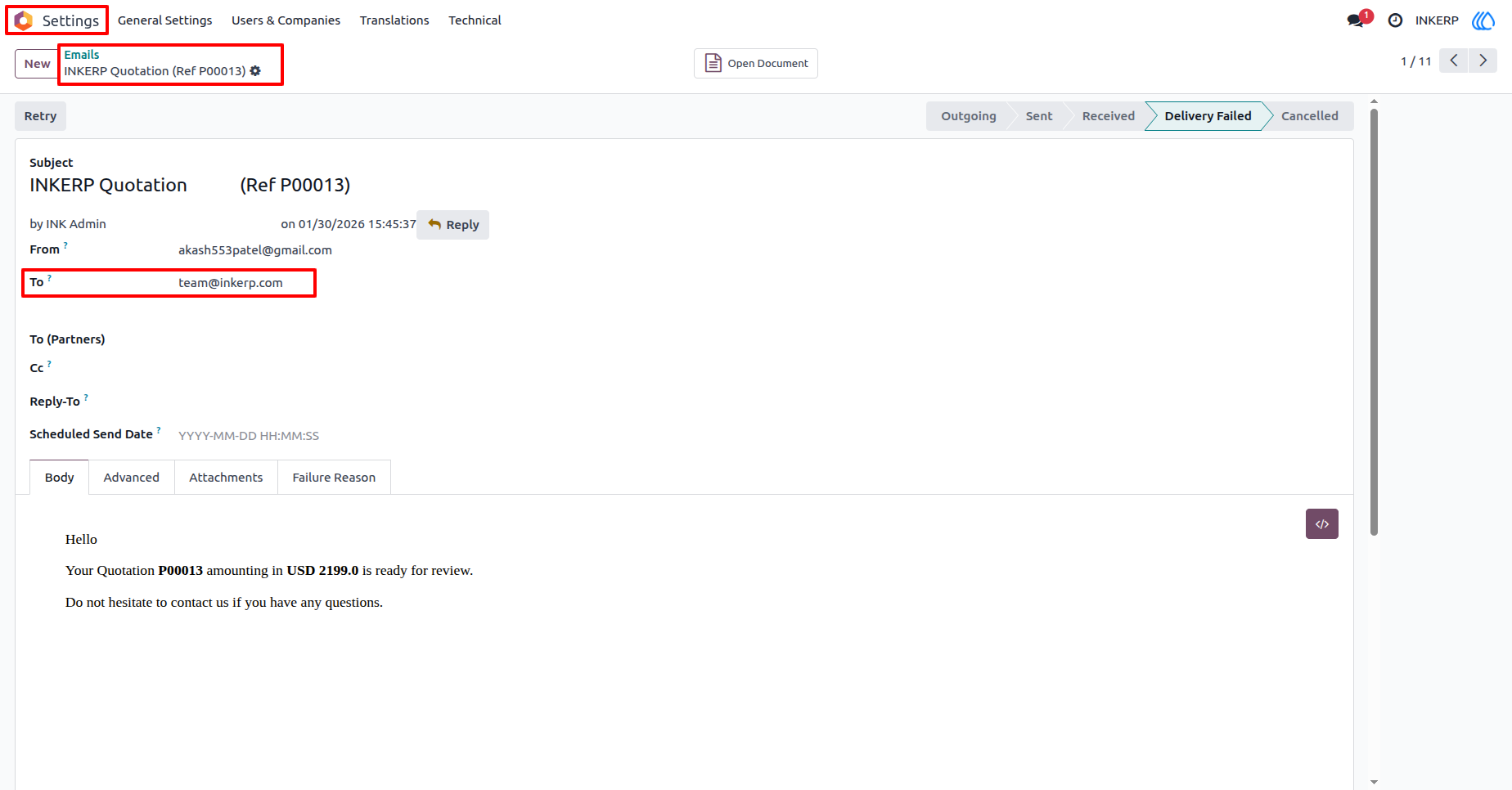Create a New email record
1512x790 pixels.
pos(37,64)
